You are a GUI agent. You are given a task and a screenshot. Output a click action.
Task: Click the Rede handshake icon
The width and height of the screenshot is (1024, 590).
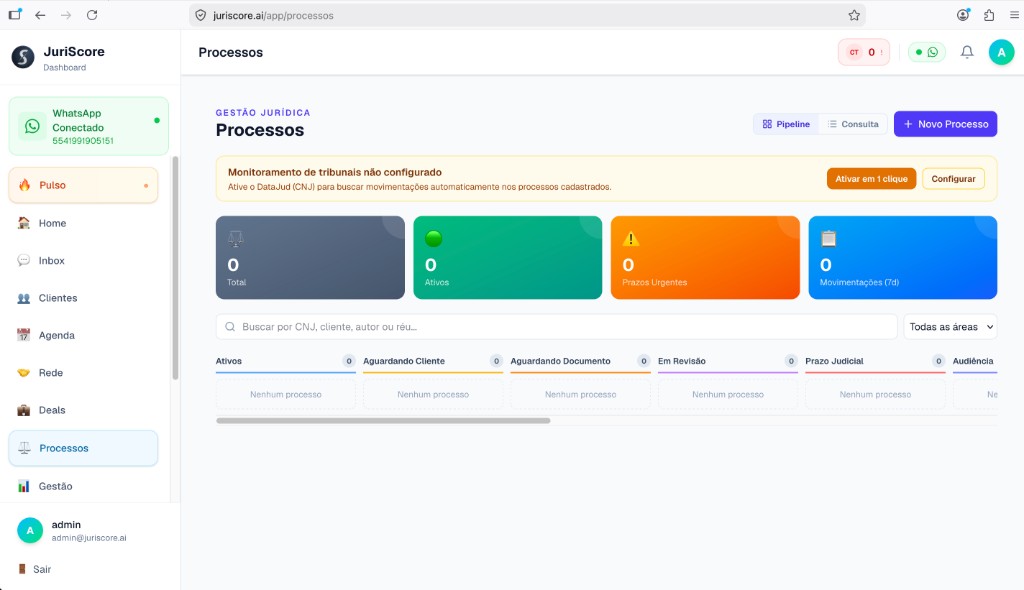click(24, 372)
